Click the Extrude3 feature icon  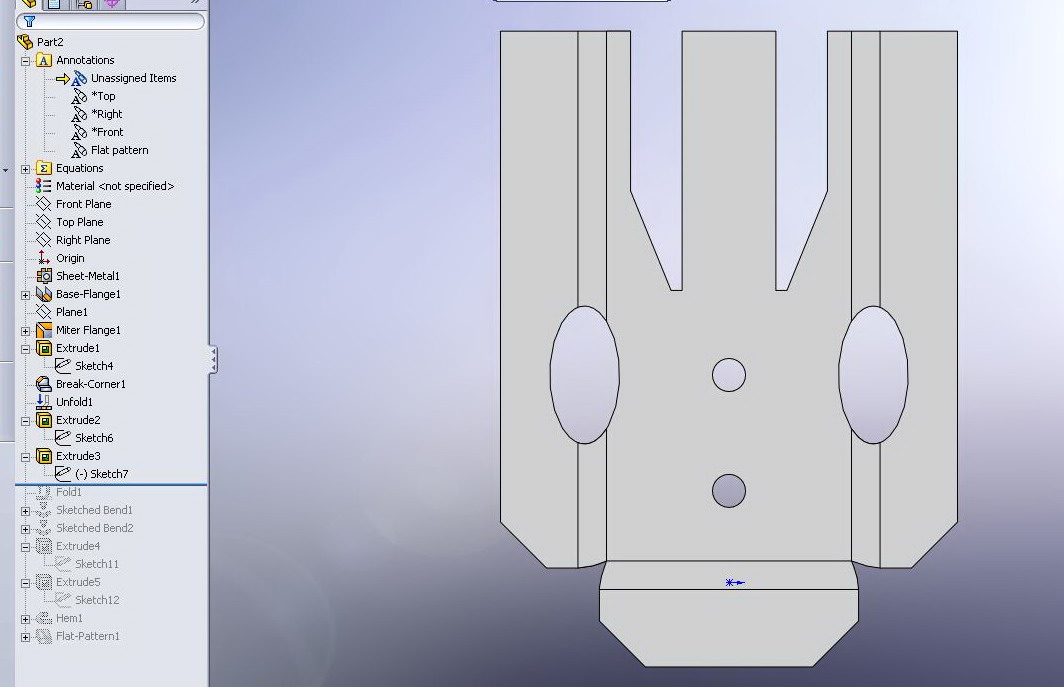click(x=43, y=456)
